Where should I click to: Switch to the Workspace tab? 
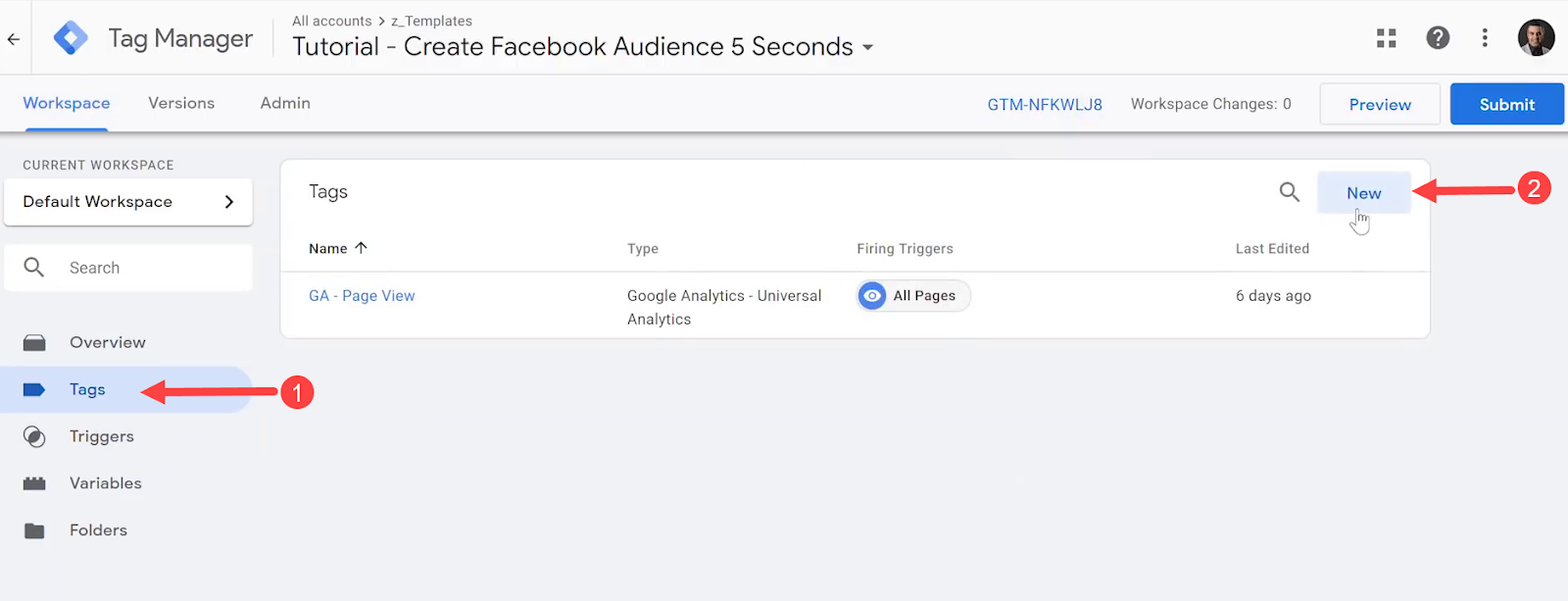pos(67,103)
